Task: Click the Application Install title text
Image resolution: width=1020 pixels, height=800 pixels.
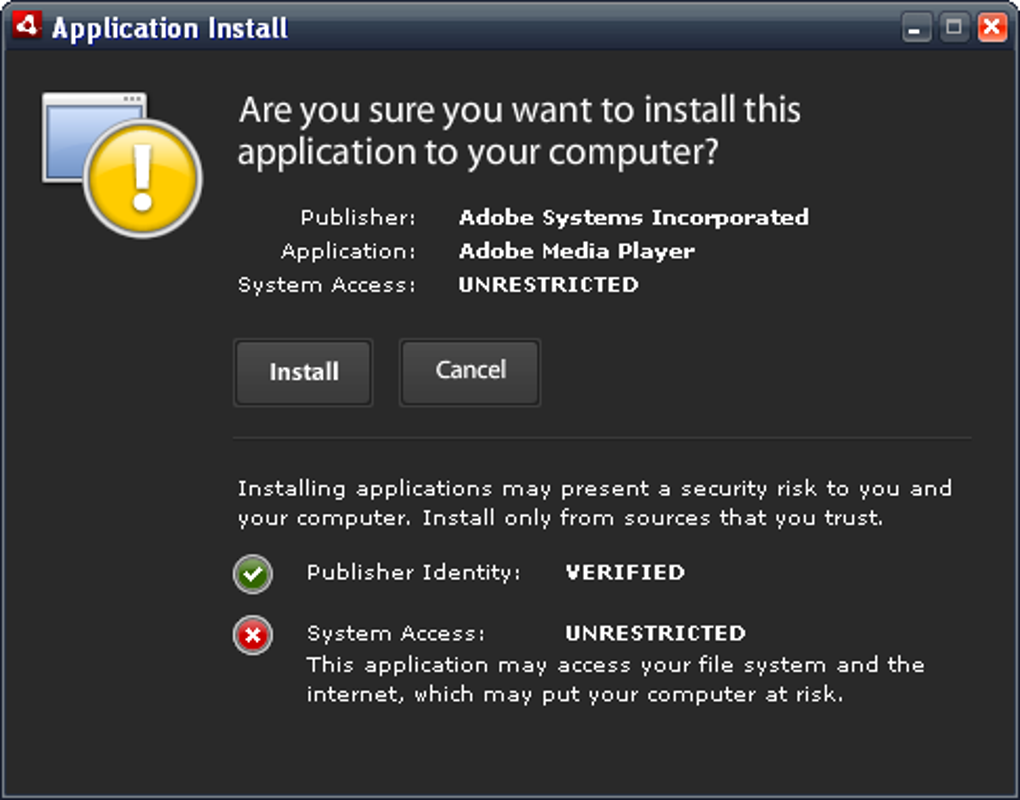Action: 170,28
